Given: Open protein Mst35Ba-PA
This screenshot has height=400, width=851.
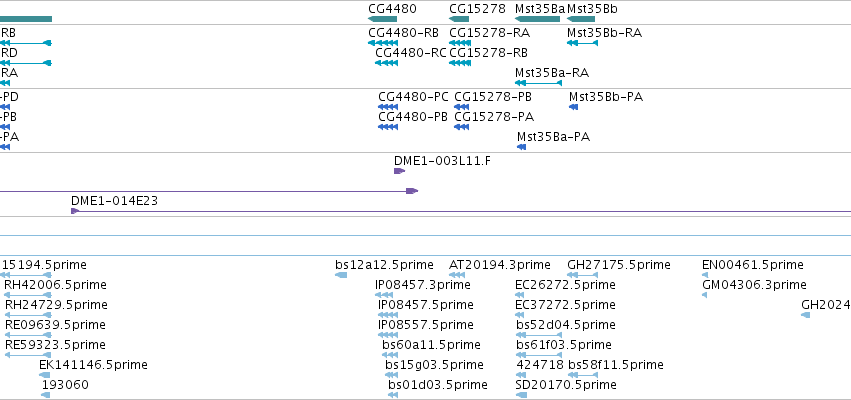Looking at the screenshot, I should click(x=554, y=137).
